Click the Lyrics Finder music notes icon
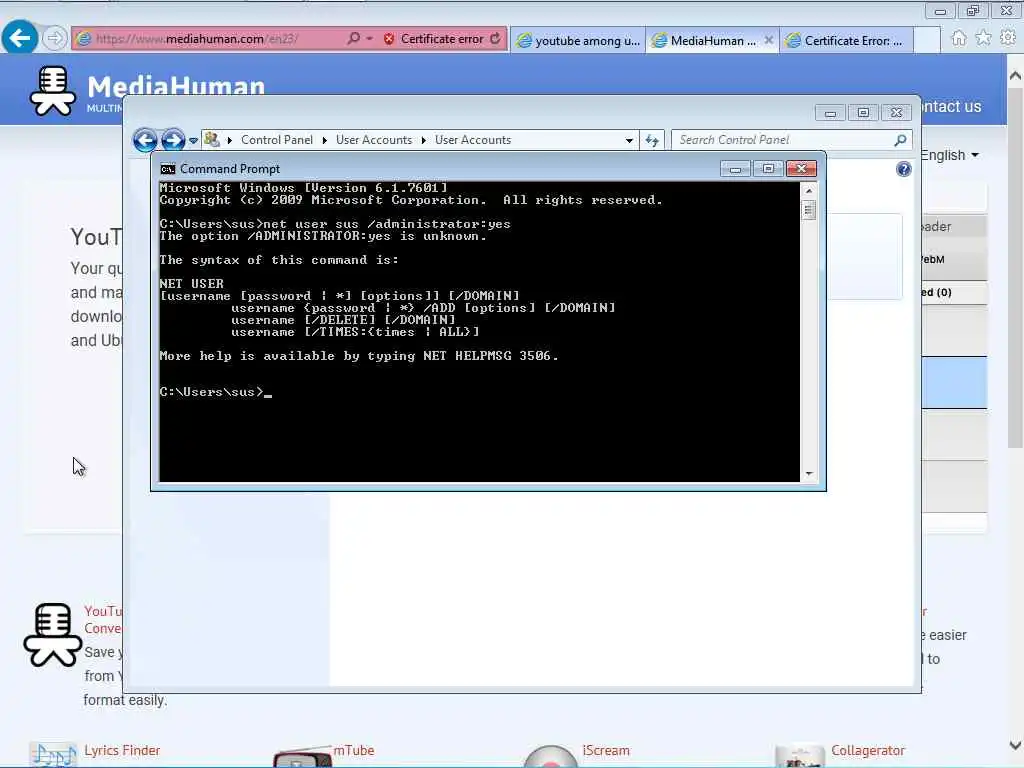1024x768 pixels. pos(54,756)
